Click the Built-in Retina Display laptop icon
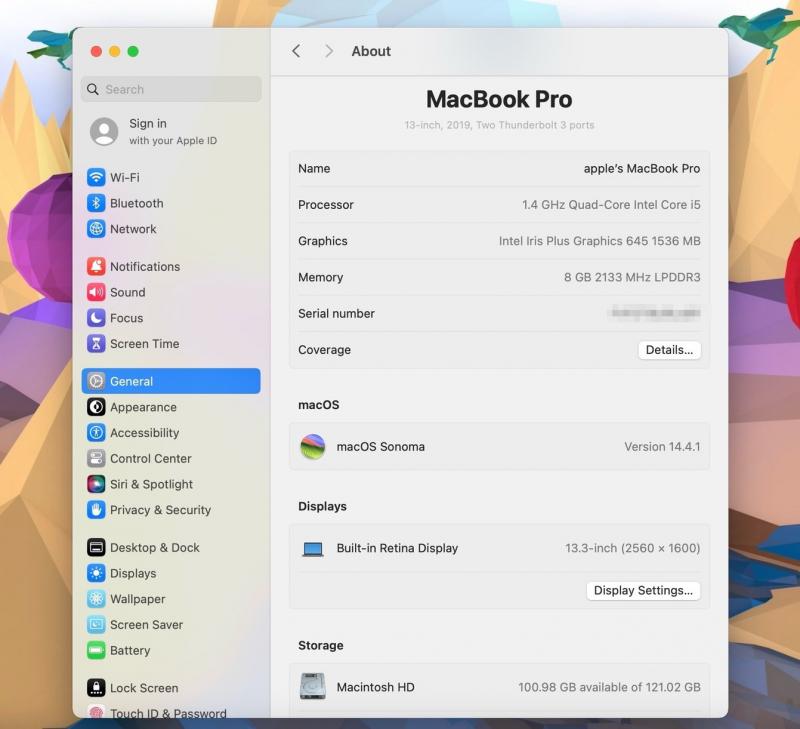The width and height of the screenshot is (800, 729). coord(313,549)
